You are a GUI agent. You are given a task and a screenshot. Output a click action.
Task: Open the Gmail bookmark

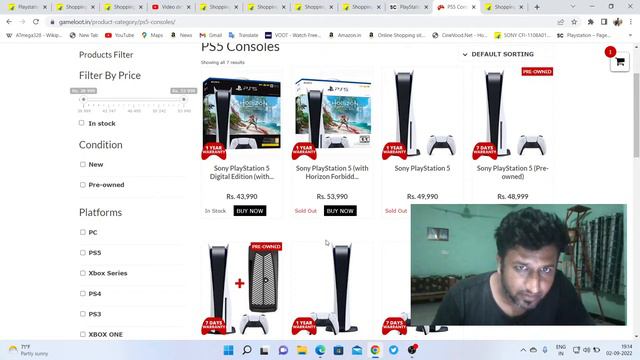211,35
